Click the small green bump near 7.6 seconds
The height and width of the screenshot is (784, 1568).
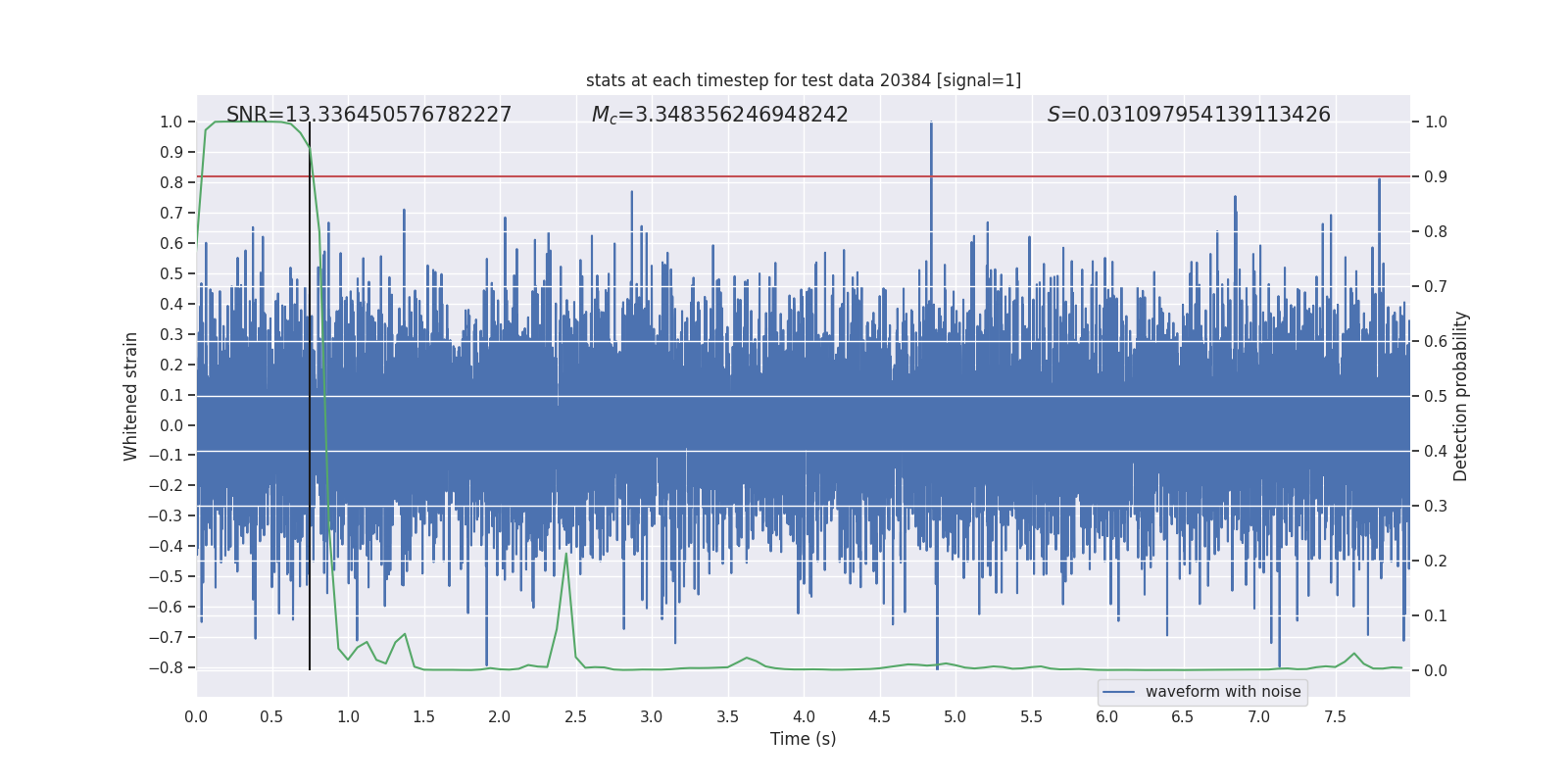coord(1354,654)
